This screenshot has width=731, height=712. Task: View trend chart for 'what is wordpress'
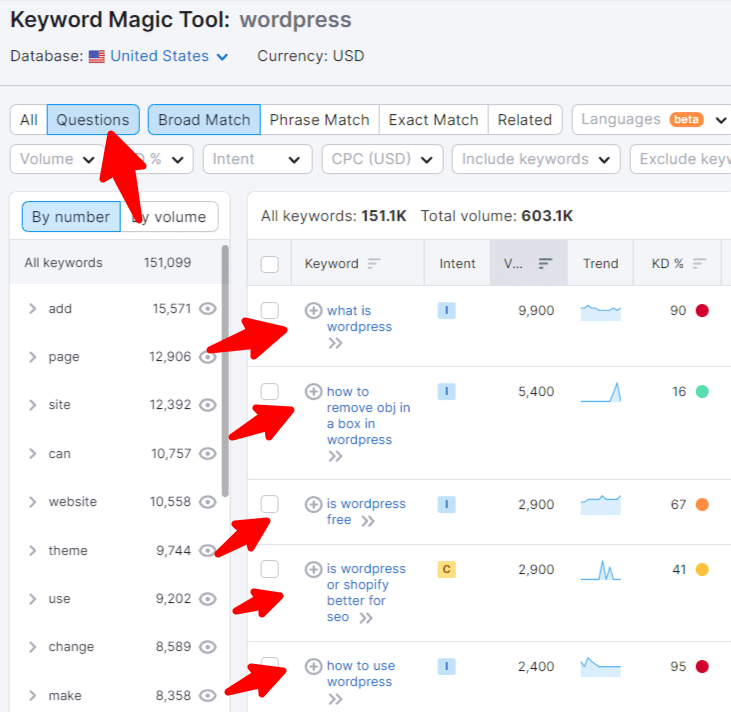[x=600, y=312]
